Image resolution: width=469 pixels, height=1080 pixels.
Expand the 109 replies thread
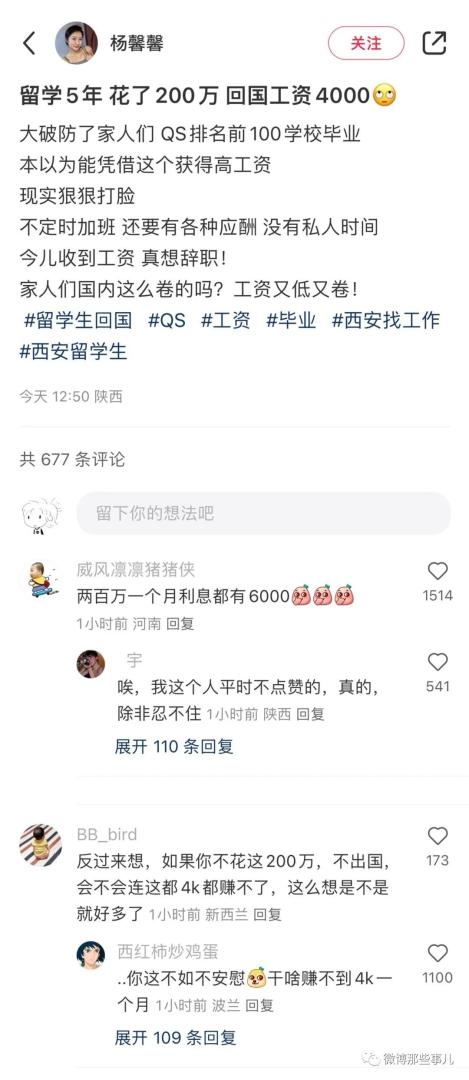click(x=175, y=1037)
